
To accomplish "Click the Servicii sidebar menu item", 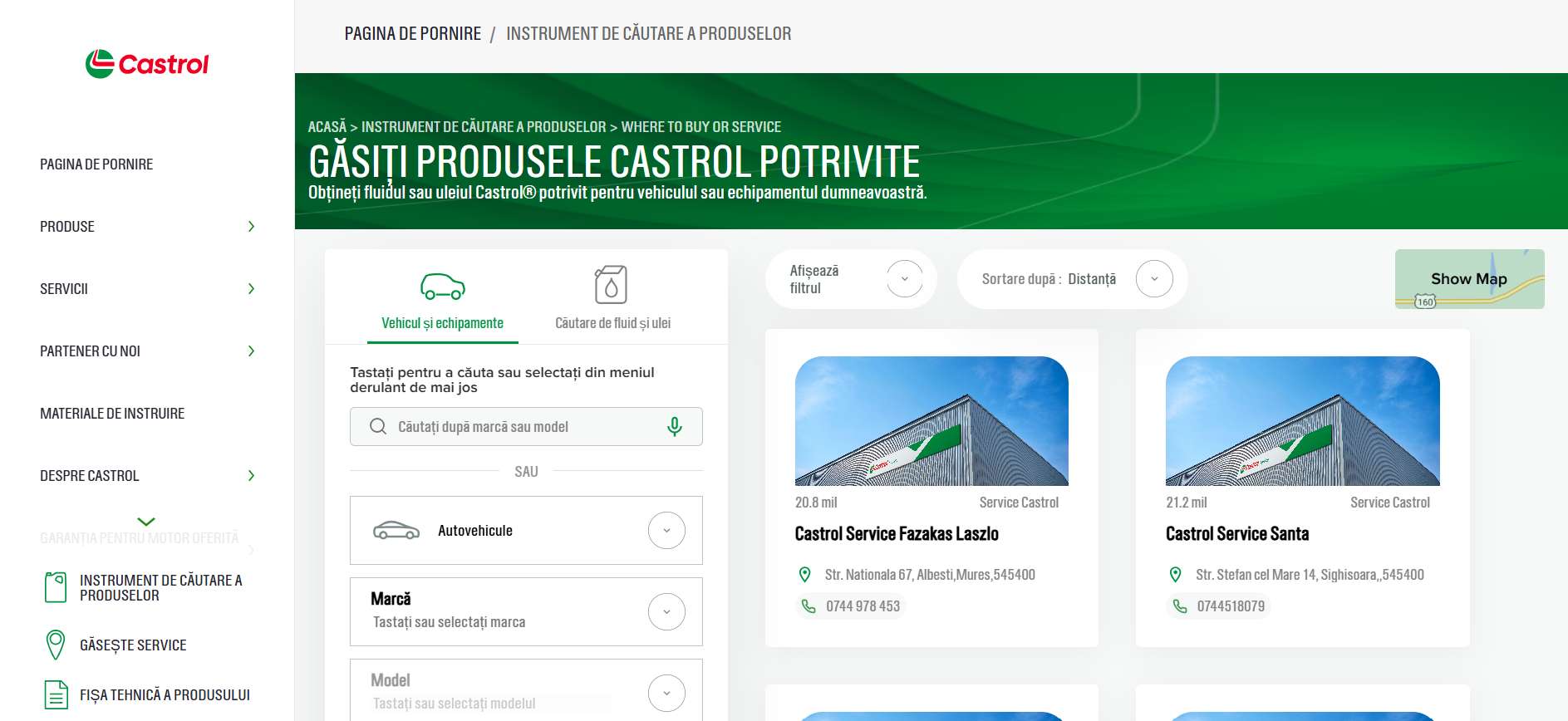I will (64, 289).
